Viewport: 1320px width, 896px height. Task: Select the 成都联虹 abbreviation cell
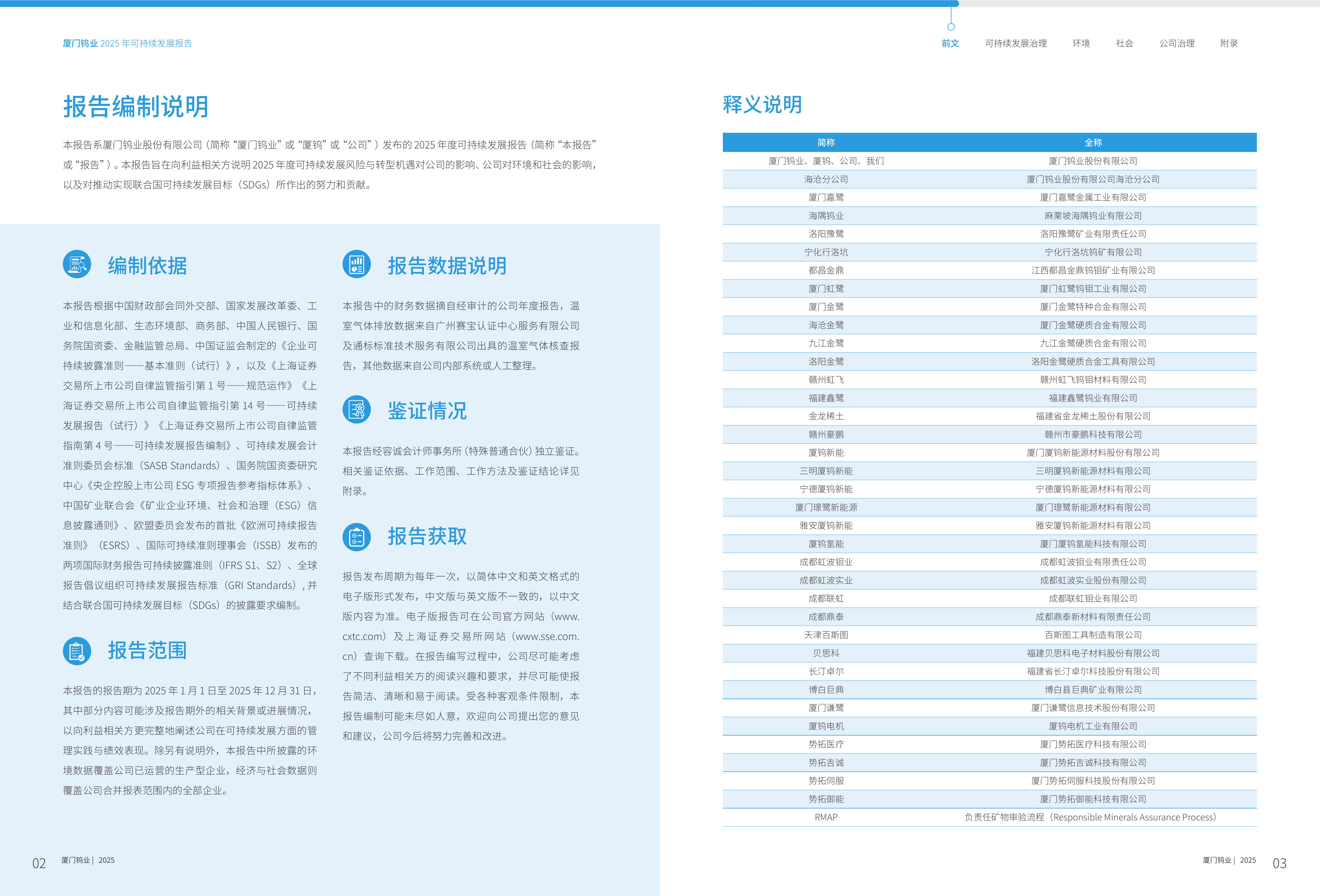[x=826, y=598]
